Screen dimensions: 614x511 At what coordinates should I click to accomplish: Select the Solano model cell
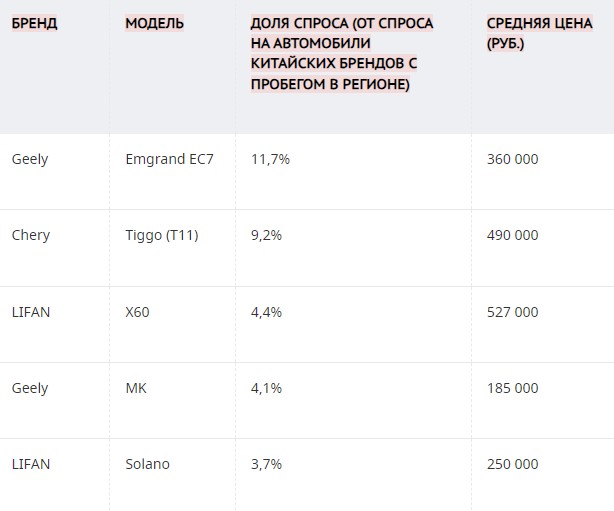point(147,464)
